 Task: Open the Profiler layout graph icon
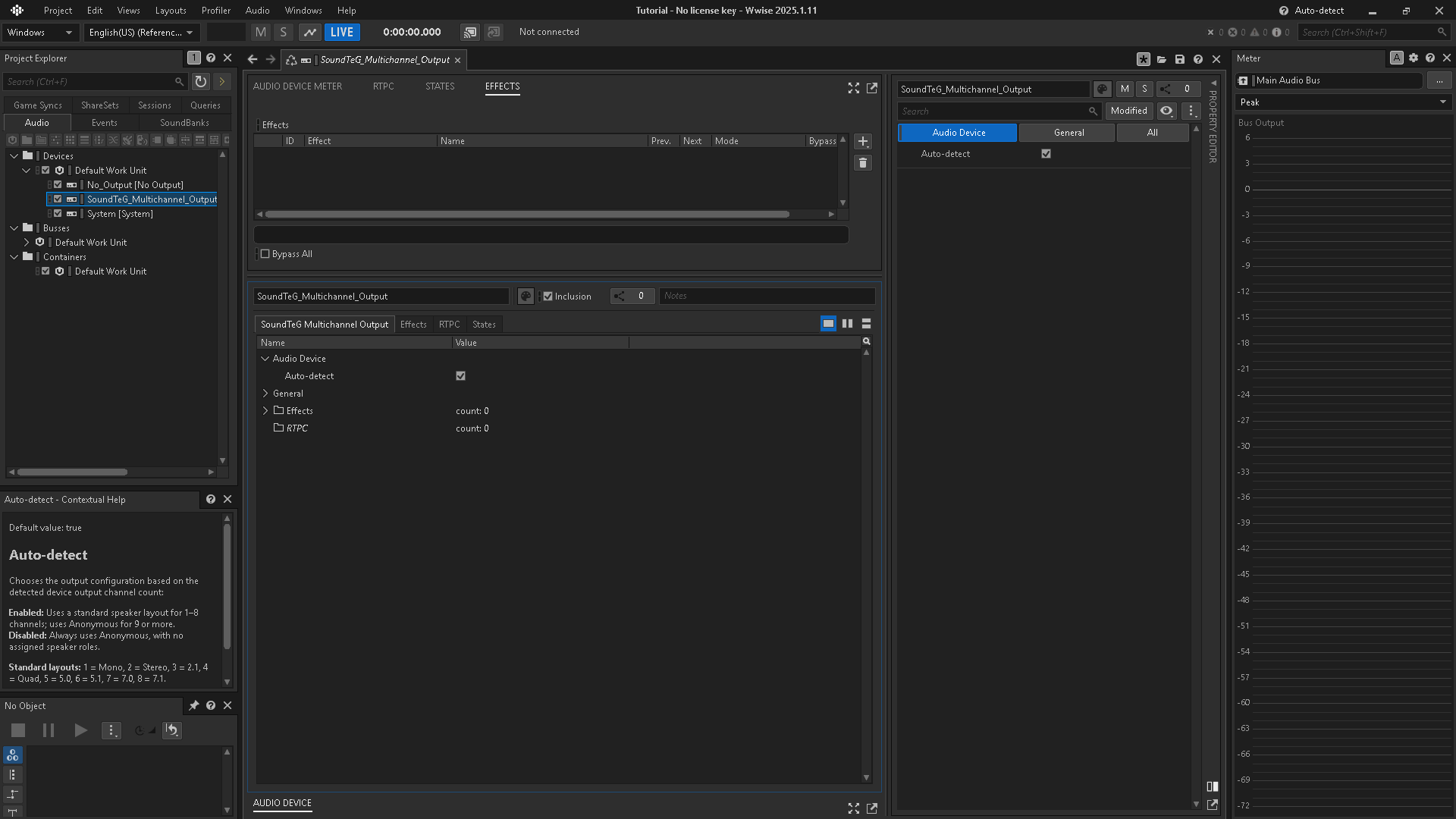pos(310,32)
